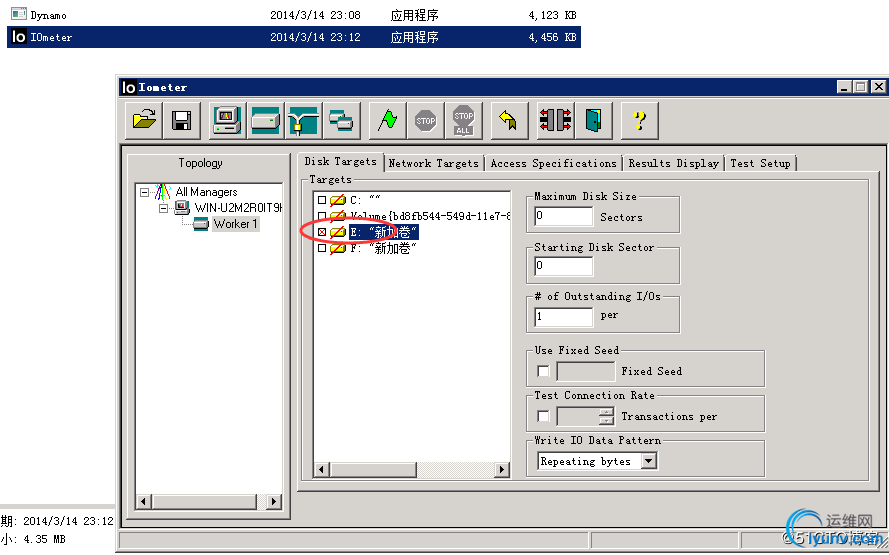Select the Volume{bd8fb544-549d target row

tap(430, 216)
